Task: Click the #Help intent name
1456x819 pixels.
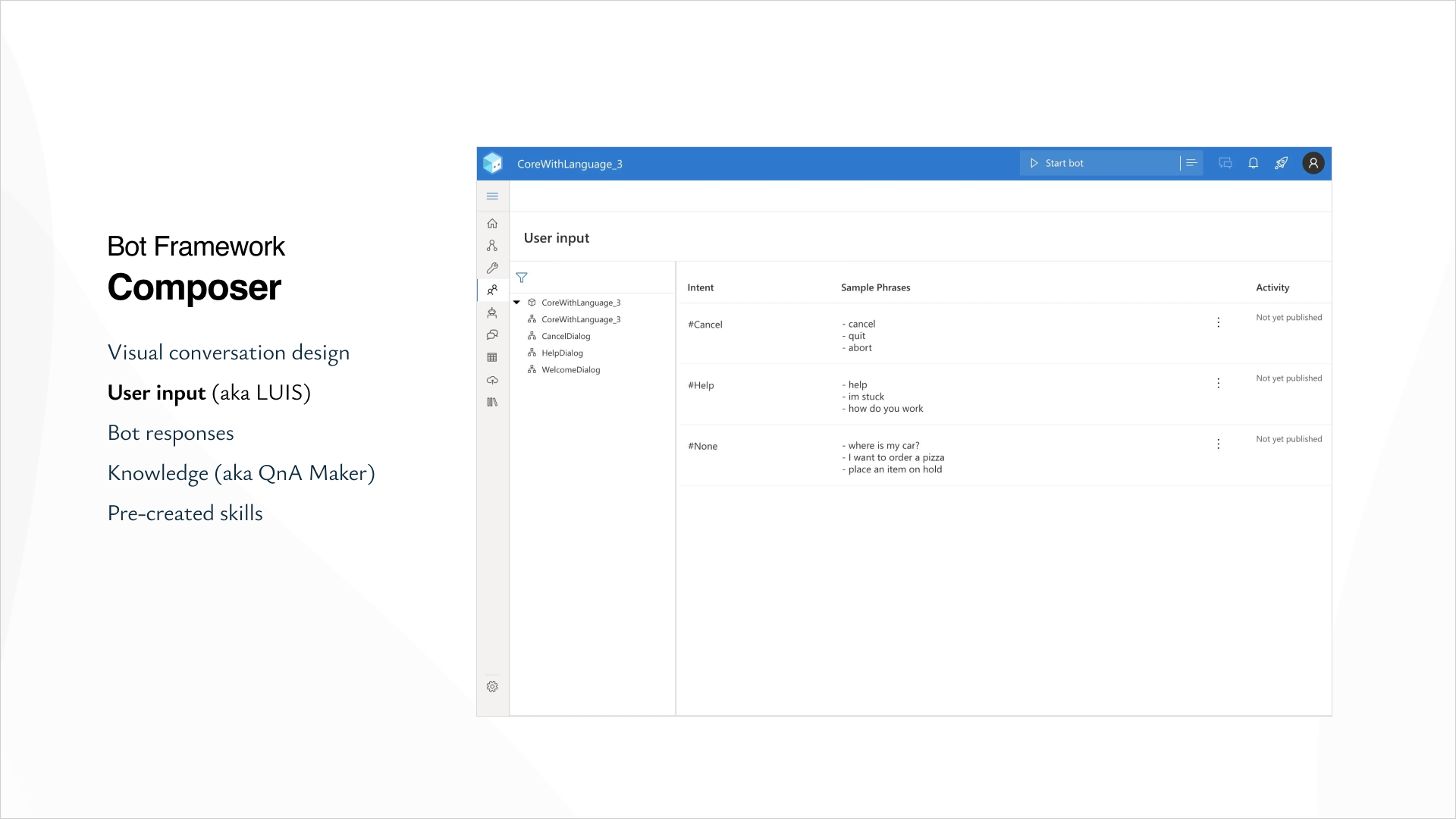Action: [x=701, y=385]
